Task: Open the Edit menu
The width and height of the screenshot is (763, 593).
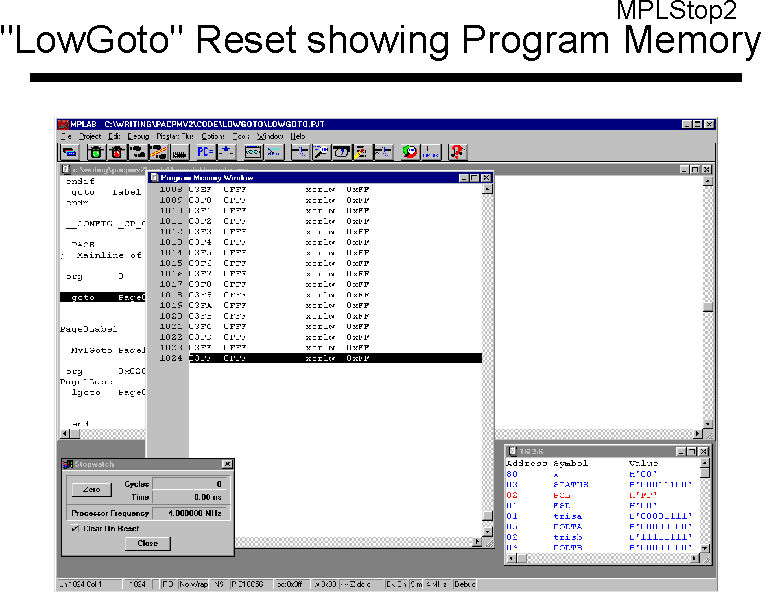Action: tap(114, 137)
